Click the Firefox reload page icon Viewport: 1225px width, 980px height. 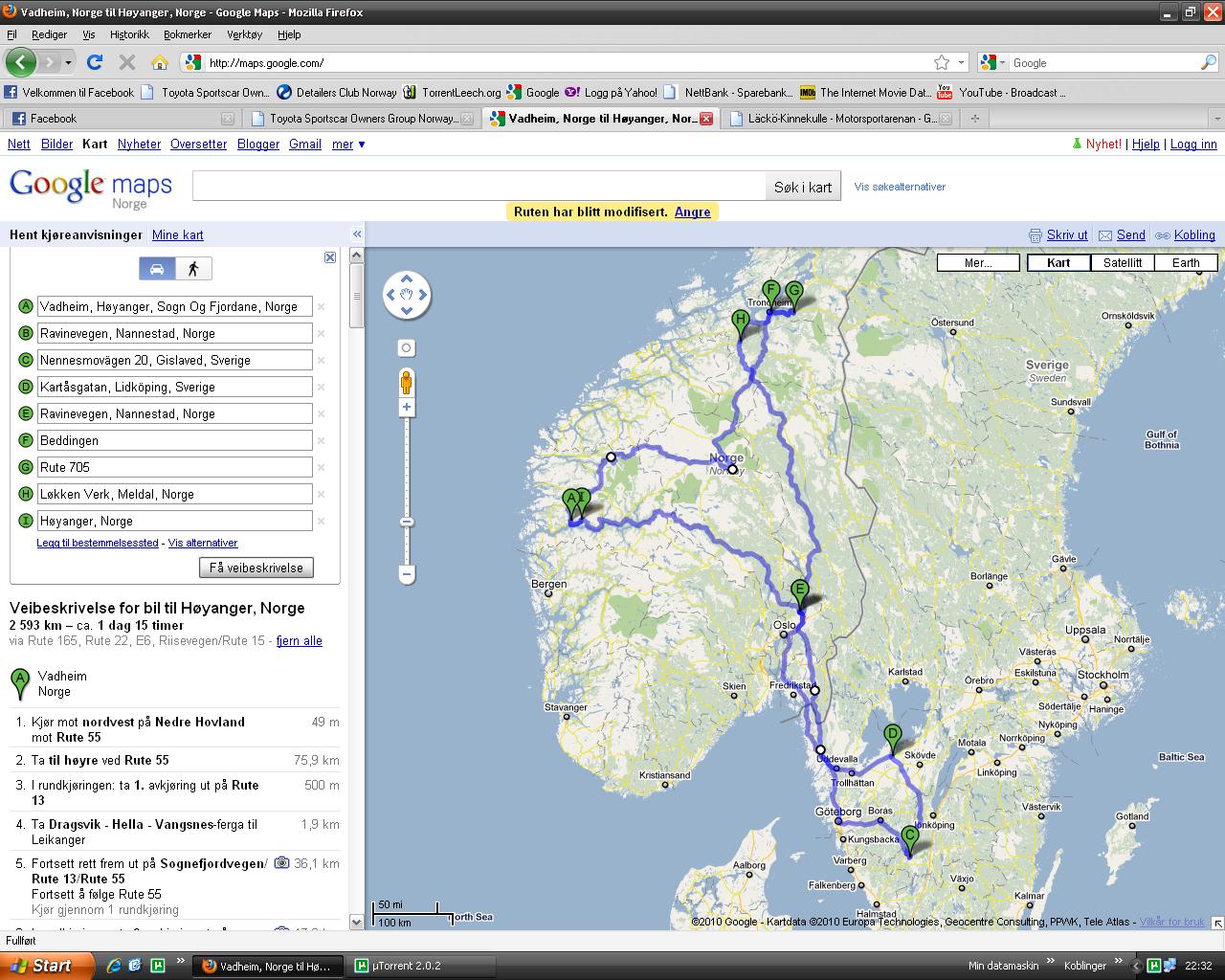click(94, 63)
